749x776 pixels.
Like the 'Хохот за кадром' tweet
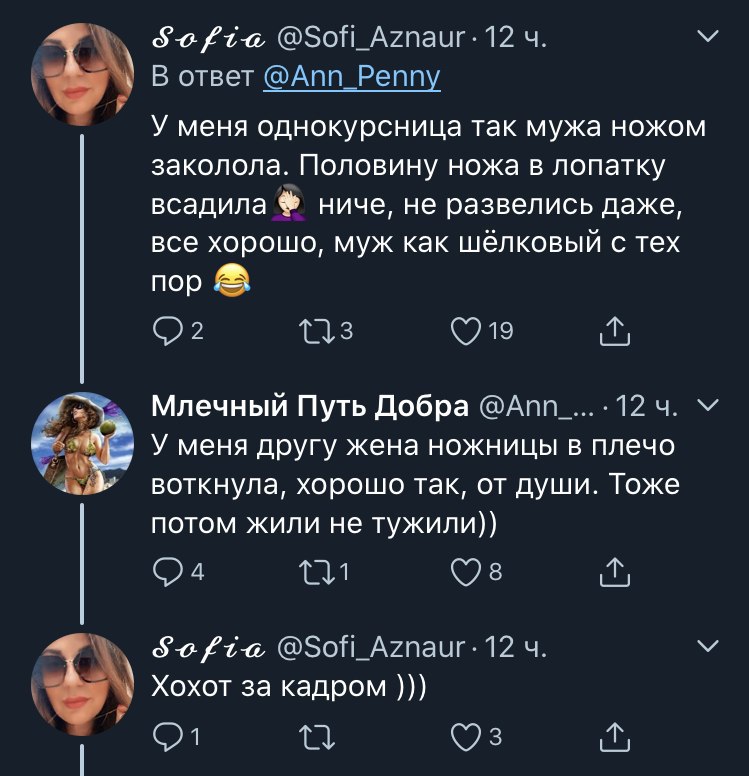click(465, 738)
